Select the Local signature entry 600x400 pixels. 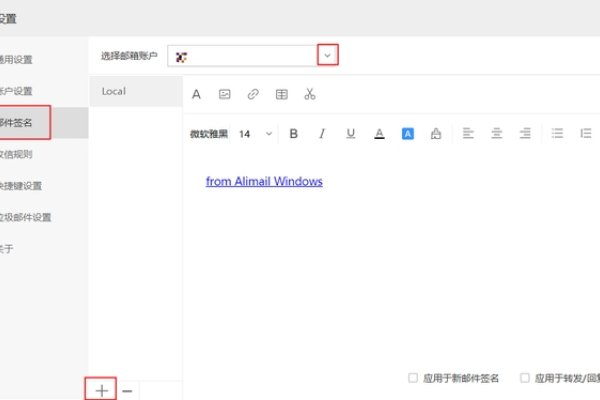click(x=136, y=91)
